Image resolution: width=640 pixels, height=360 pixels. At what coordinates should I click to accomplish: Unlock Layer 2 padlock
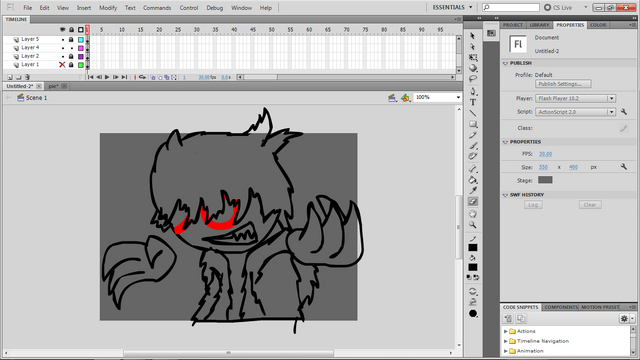pos(71,56)
